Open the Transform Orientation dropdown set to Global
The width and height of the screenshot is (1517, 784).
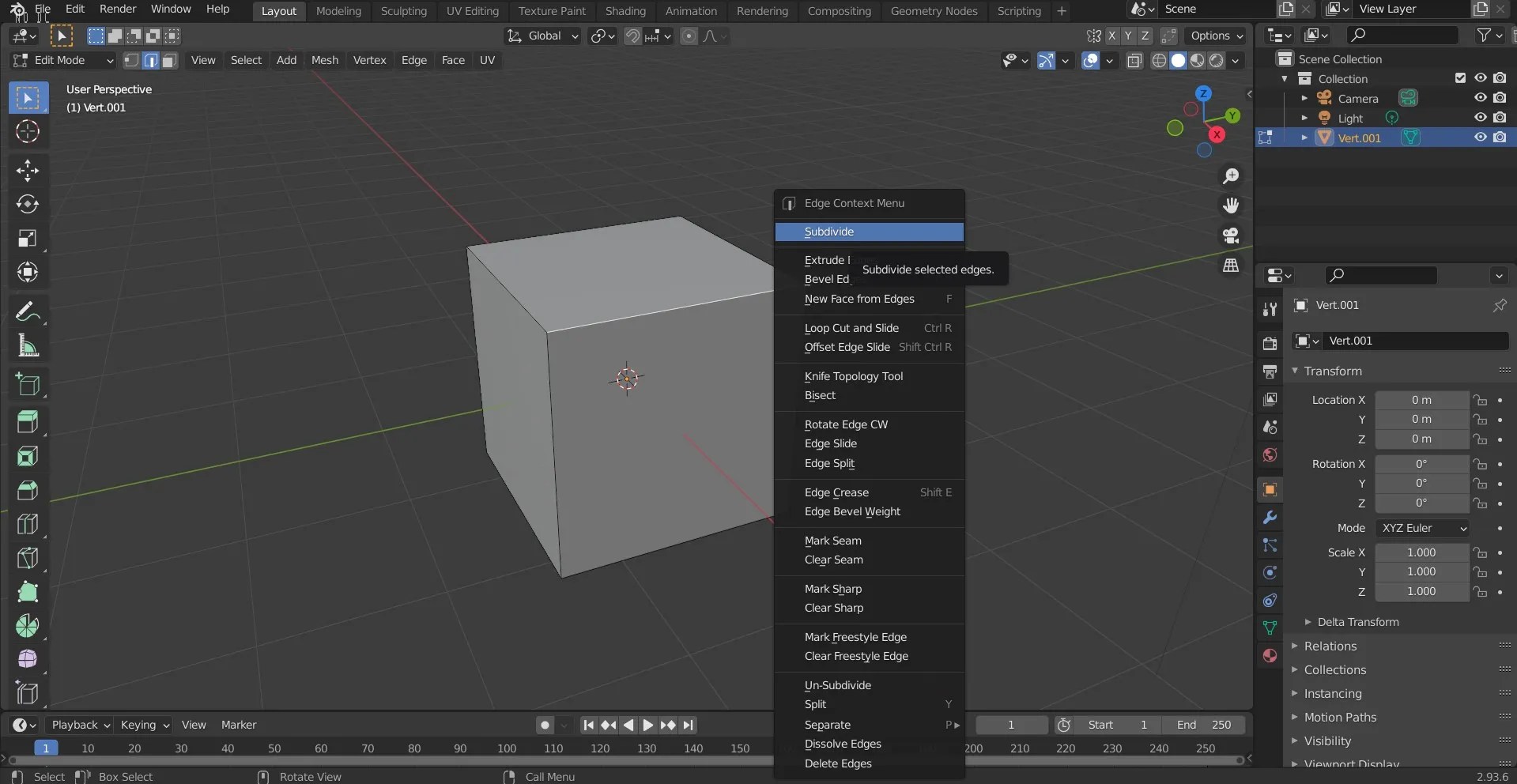[x=542, y=36]
